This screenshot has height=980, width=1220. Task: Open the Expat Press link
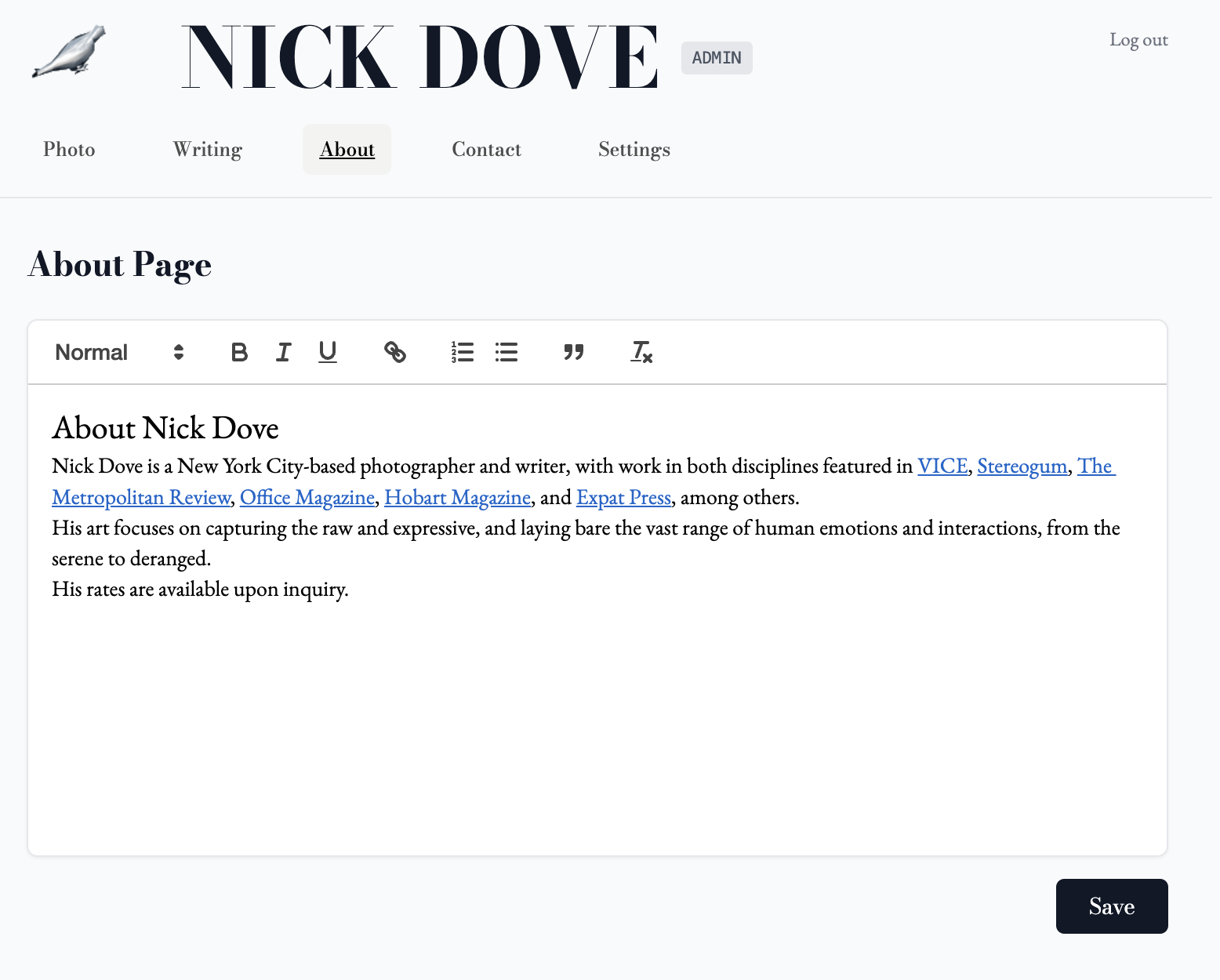click(624, 497)
